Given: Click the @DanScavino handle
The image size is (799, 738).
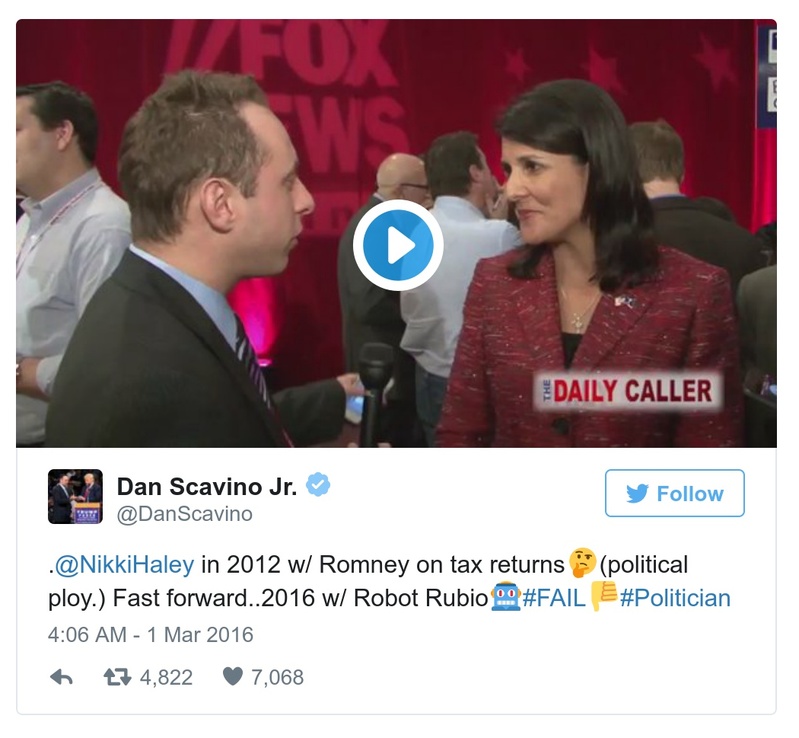Looking at the screenshot, I should coord(184,514).
